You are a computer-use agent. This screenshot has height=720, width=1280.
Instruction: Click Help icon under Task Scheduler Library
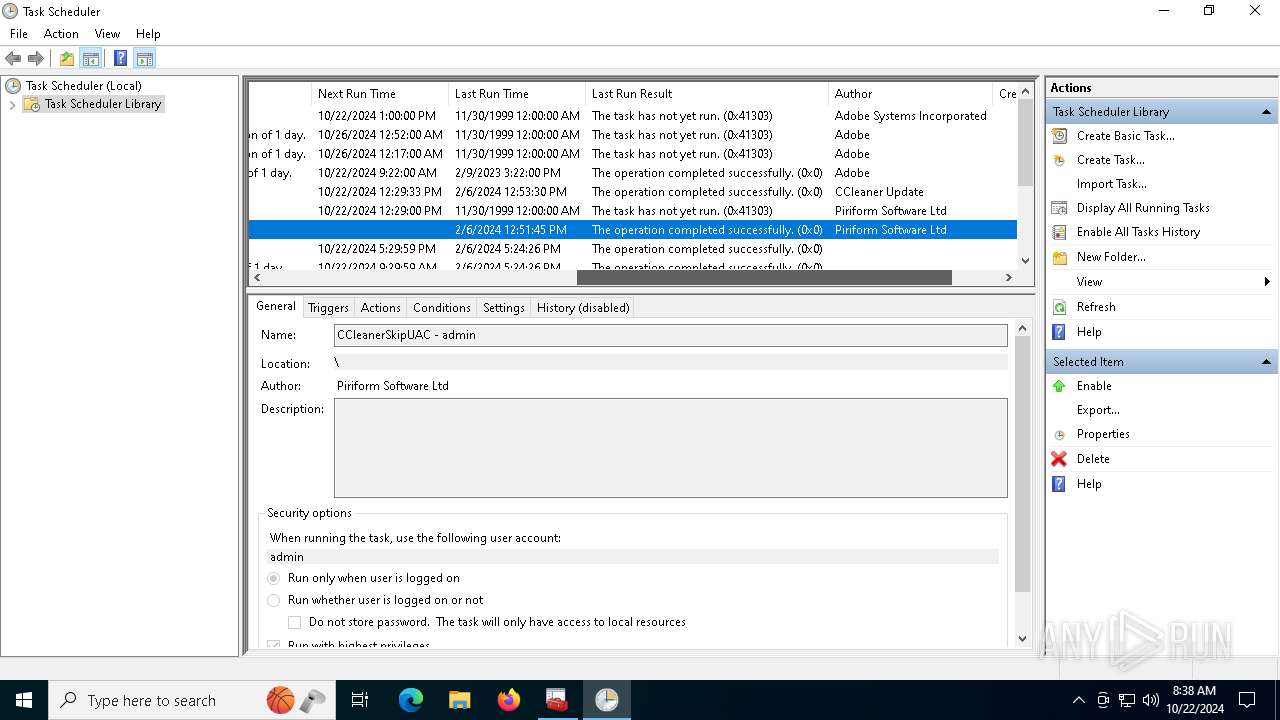tap(1059, 332)
